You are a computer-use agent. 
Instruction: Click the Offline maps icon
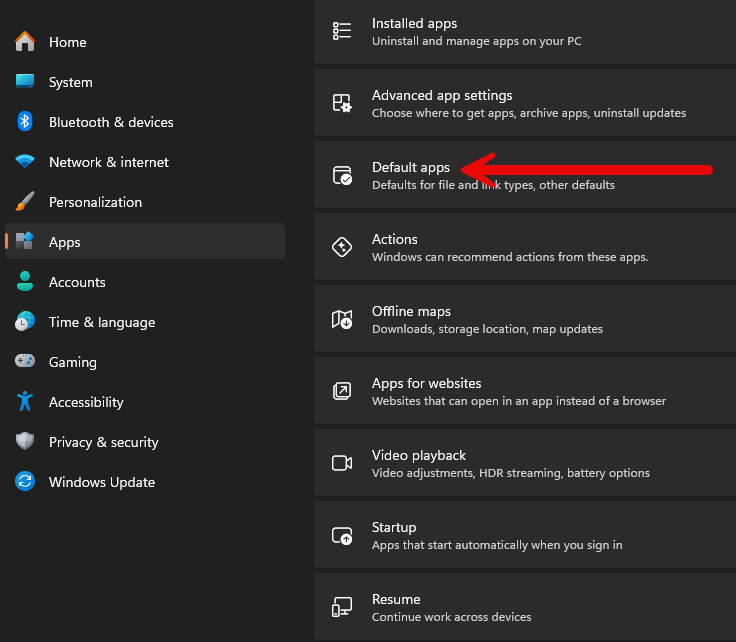pos(342,320)
